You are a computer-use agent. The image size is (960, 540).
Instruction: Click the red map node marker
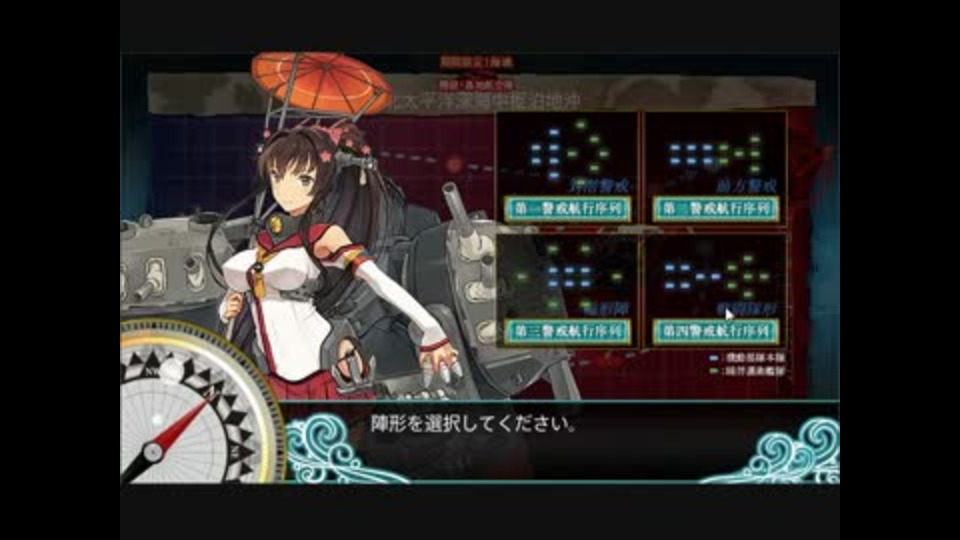(454, 165)
